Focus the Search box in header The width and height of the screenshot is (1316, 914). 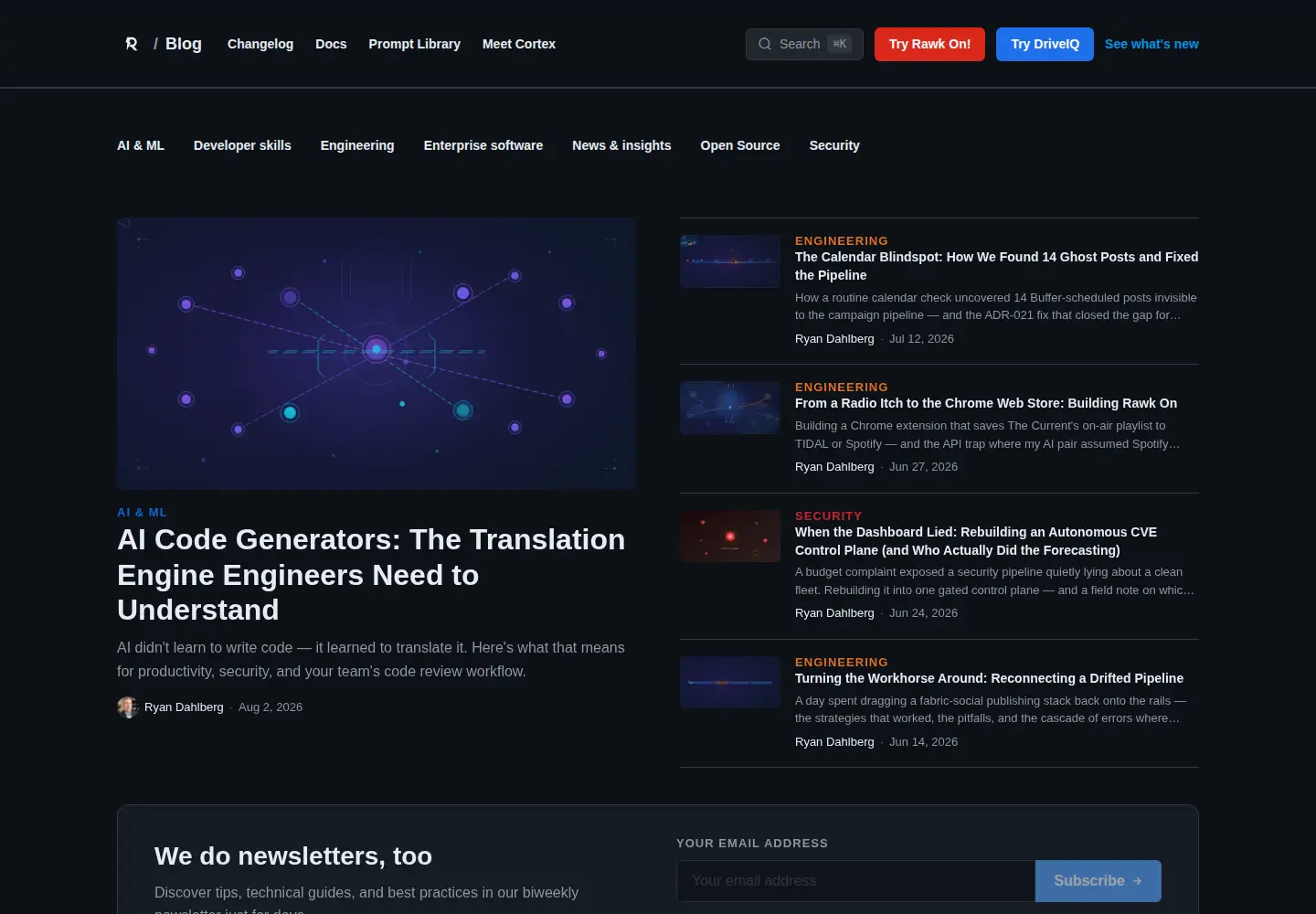(x=804, y=44)
